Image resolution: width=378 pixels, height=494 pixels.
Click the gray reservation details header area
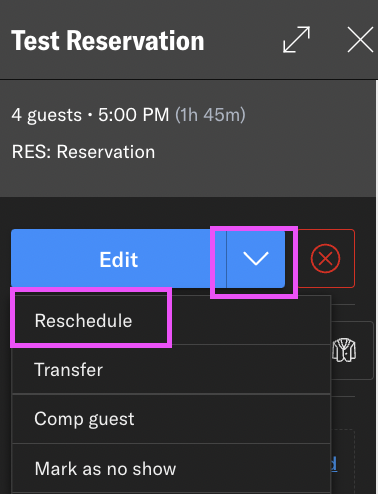[x=188, y=138]
